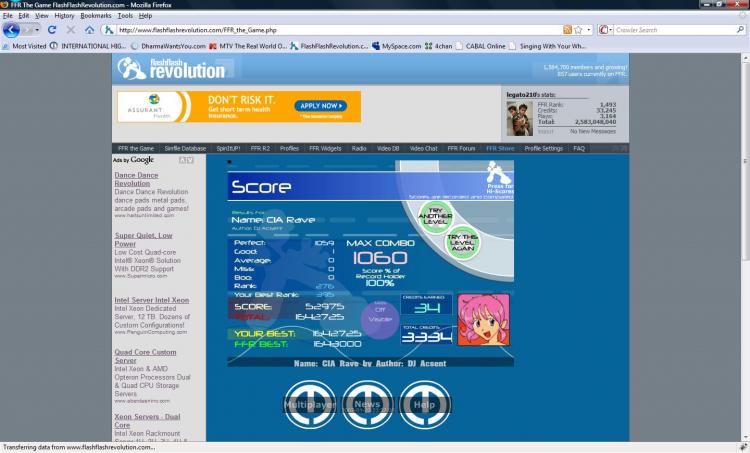Open the View menu
The image size is (750, 453).
42,16
